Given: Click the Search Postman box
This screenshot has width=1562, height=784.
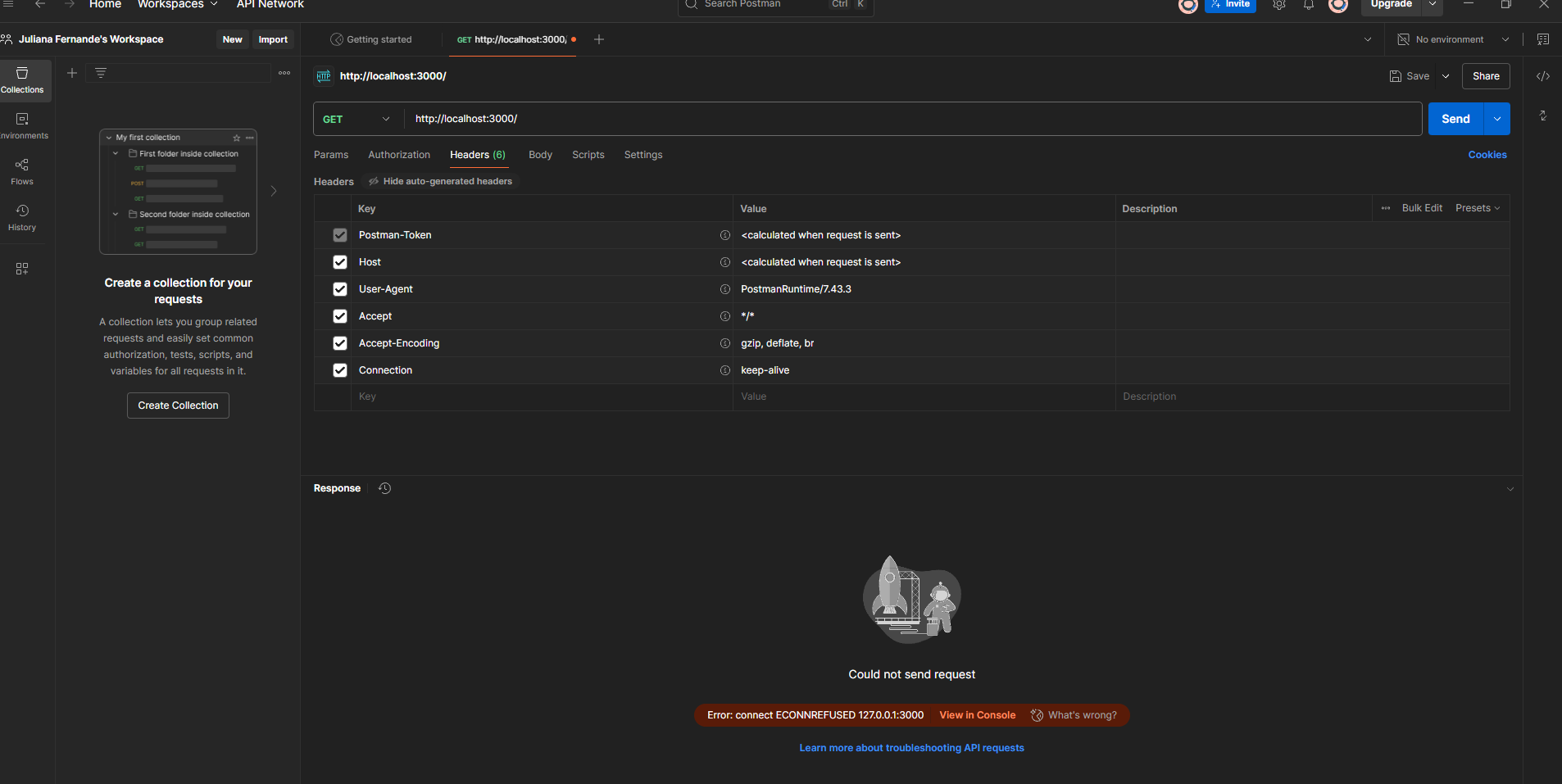Looking at the screenshot, I should click(x=776, y=6).
